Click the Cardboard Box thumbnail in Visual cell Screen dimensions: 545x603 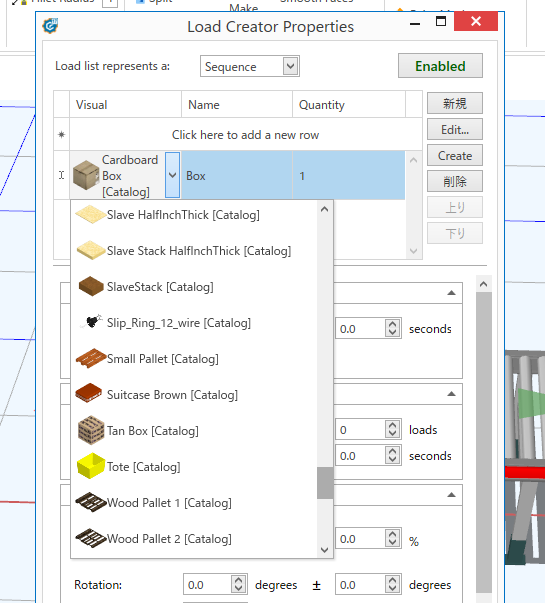(86, 175)
